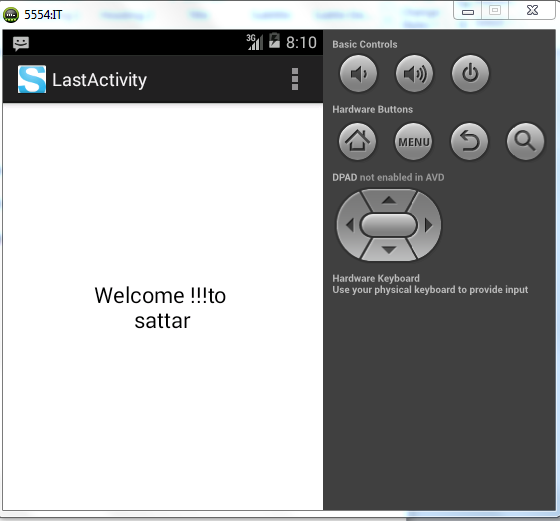The width and height of the screenshot is (560, 521).
Task: Tap the 3G signal indicator
Action: point(255,42)
